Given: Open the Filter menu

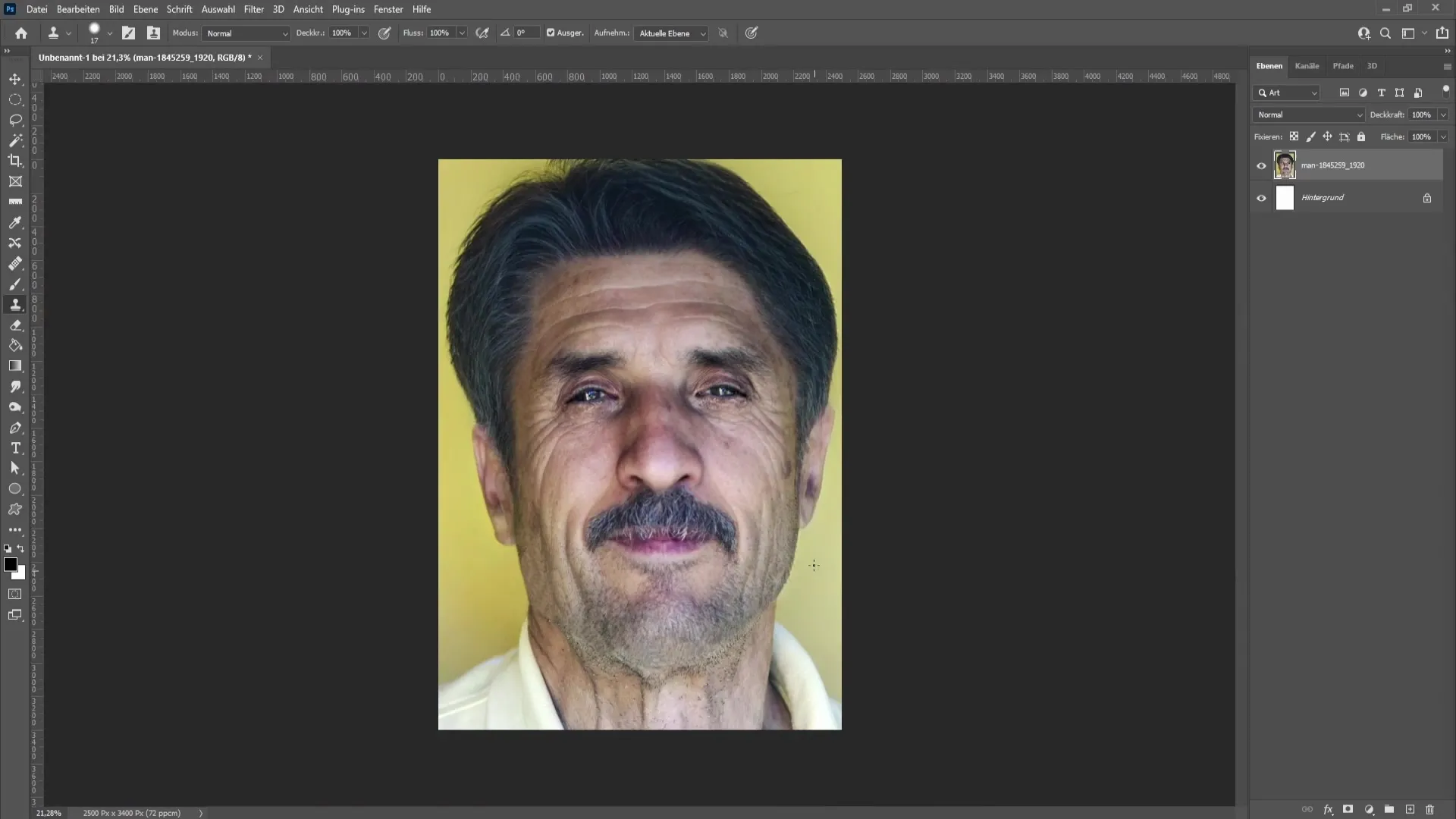Looking at the screenshot, I should (253, 9).
